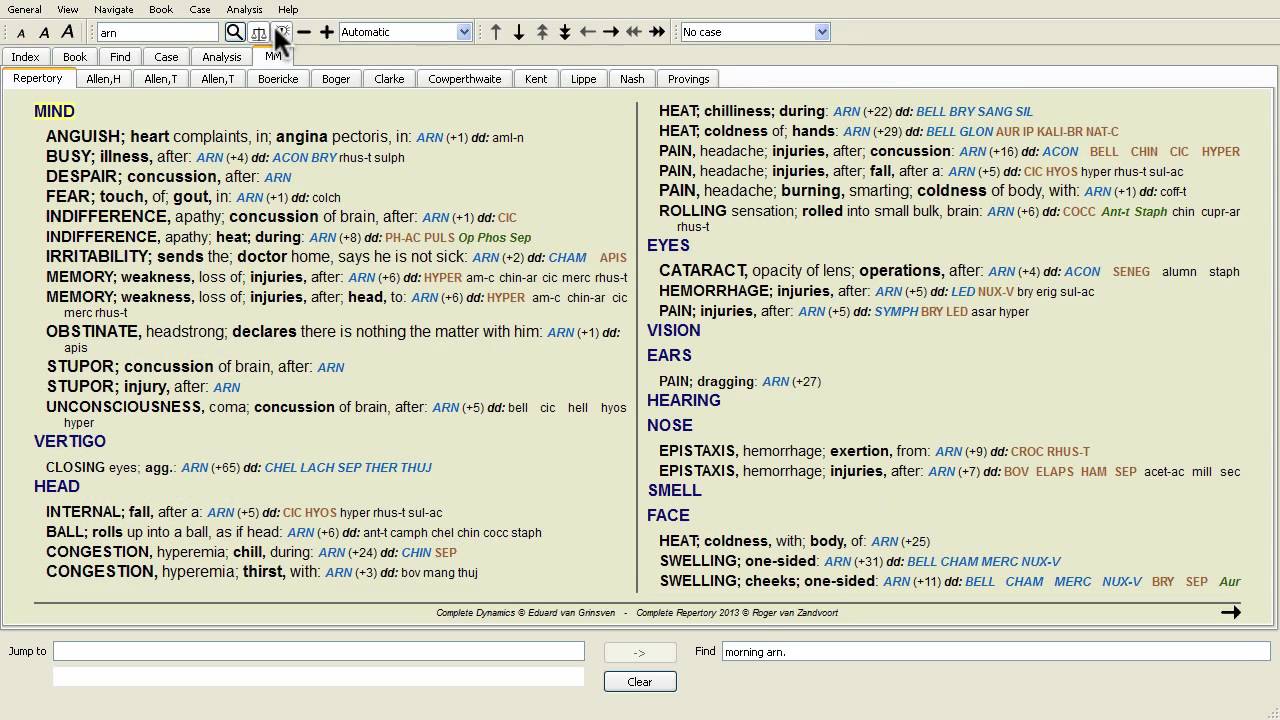
Task: Open the Navigate menu
Action: pyautogui.click(x=113, y=9)
